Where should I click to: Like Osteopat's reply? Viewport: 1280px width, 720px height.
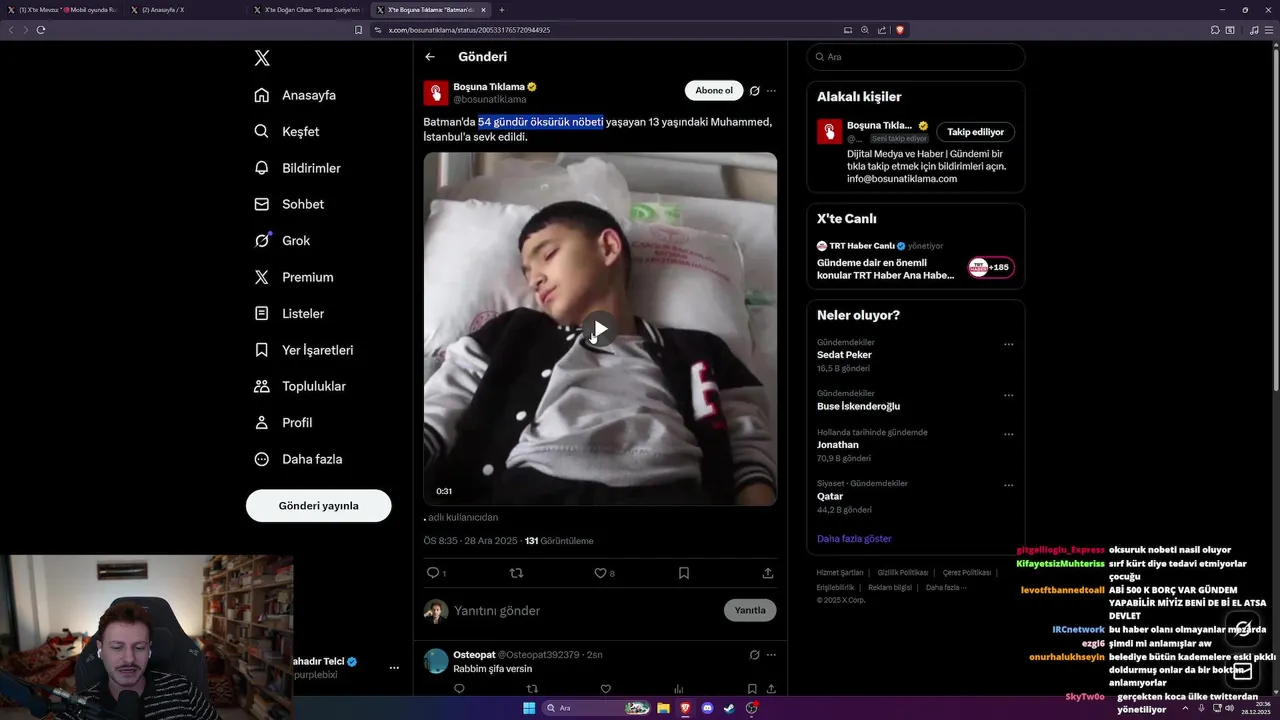[x=605, y=689]
